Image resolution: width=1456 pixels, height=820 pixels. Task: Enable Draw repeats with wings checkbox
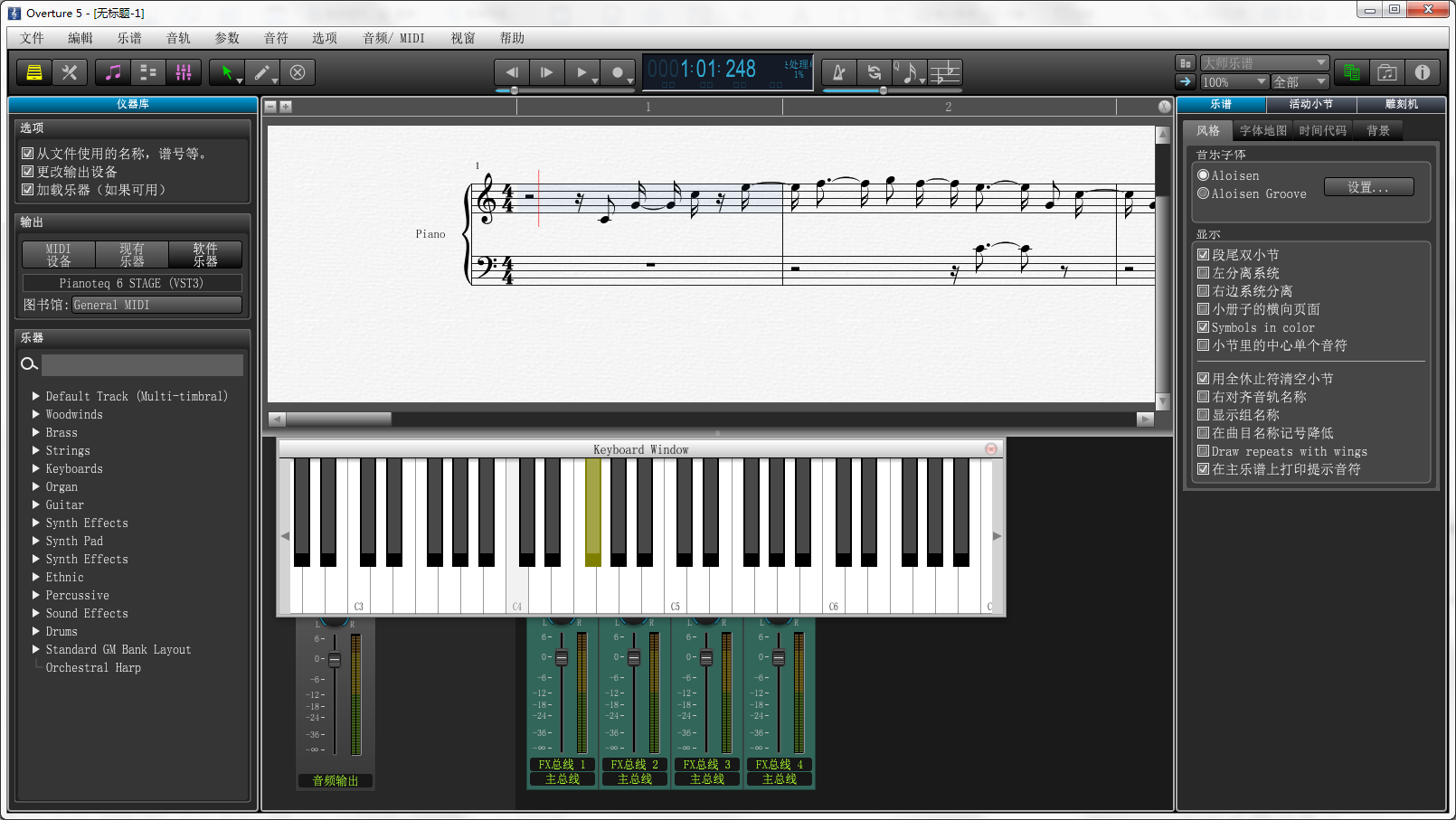pyautogui.click(x=1204, y=451)
